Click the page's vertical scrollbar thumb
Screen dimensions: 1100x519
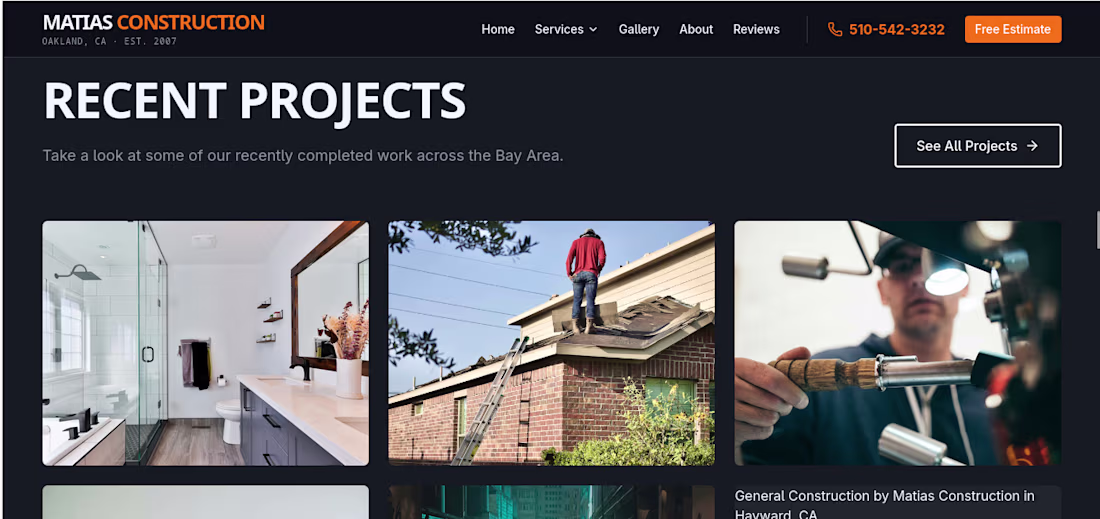(x=1098, y=230)
